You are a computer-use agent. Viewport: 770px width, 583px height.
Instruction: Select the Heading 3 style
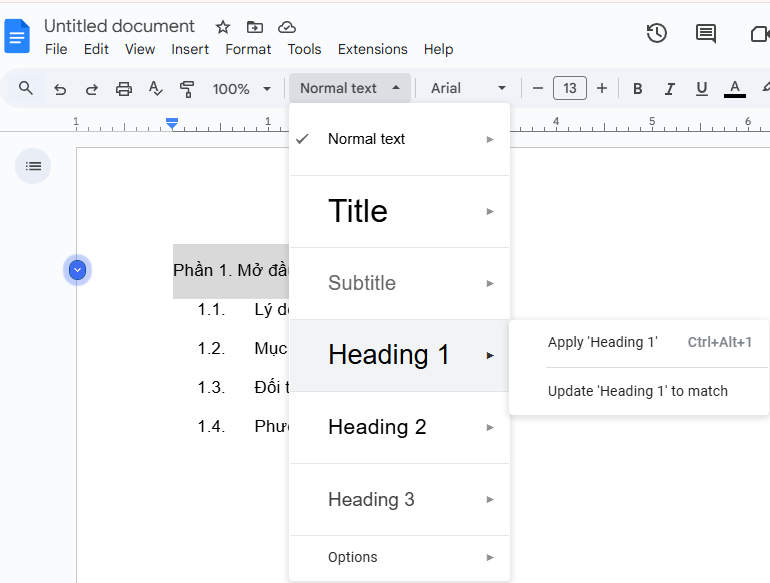(399, 500)
